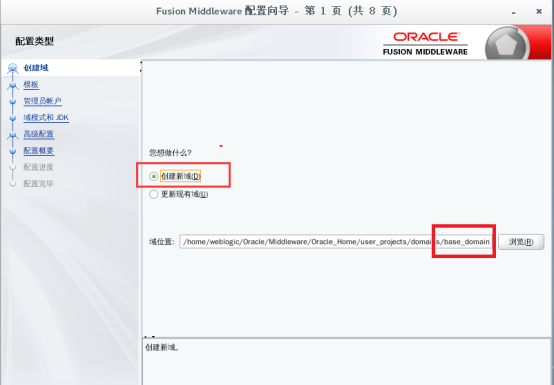Image resolution: width=554 pixels, height=385 pixels.
Task: Click the Oracle pentagon logo sphere
Action: (506, 45)
